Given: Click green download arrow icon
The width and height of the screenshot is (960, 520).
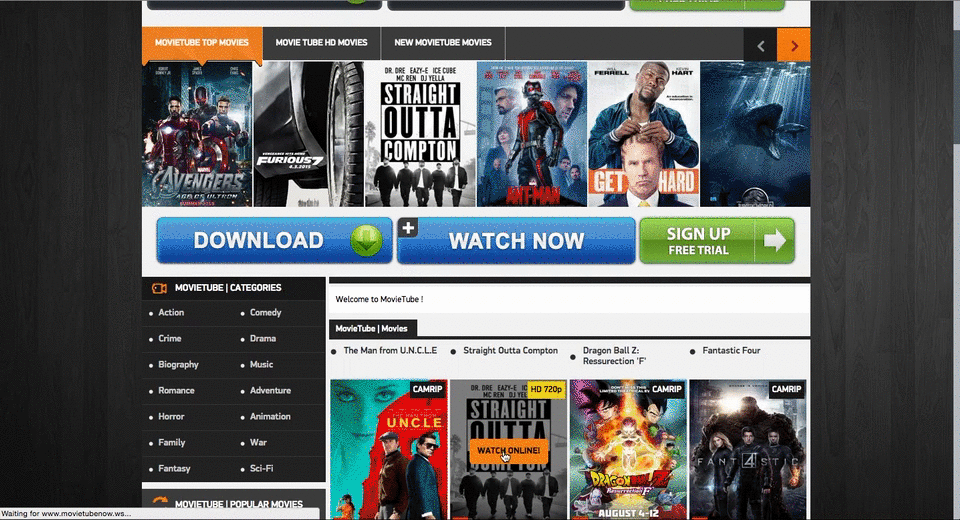Looking at the screenshot, I should 366,241.
